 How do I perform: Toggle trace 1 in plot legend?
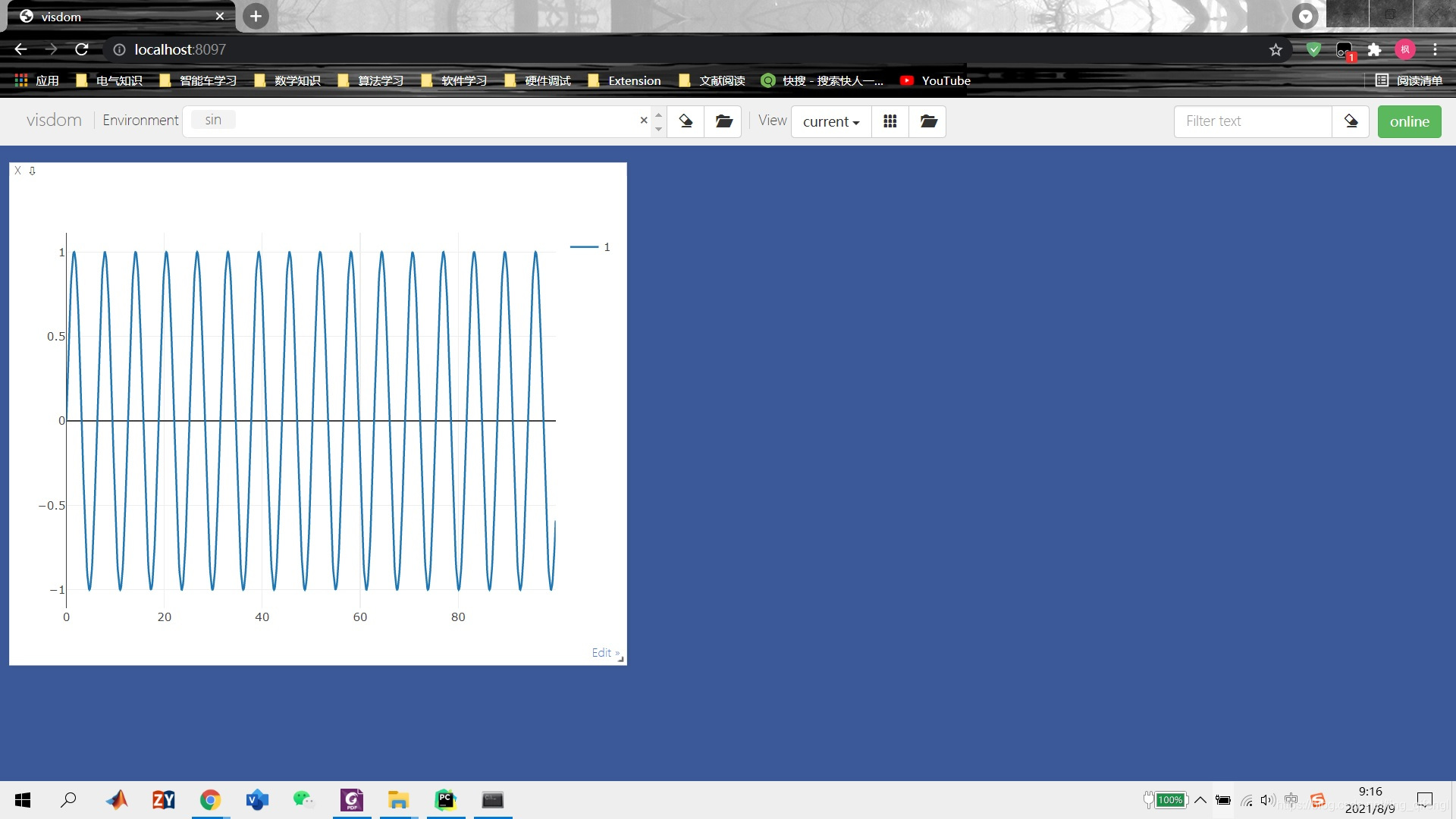click(x=591, y=247)
